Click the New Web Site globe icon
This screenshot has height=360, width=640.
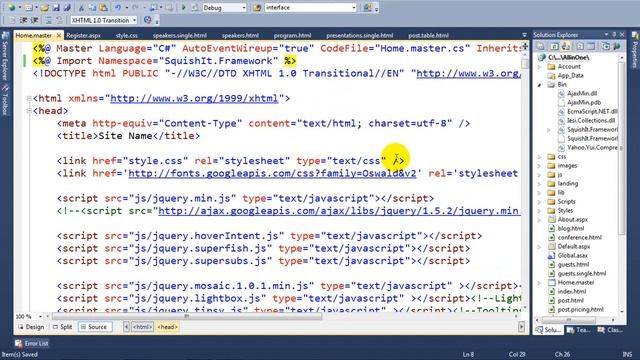click(x=11, y=7)
